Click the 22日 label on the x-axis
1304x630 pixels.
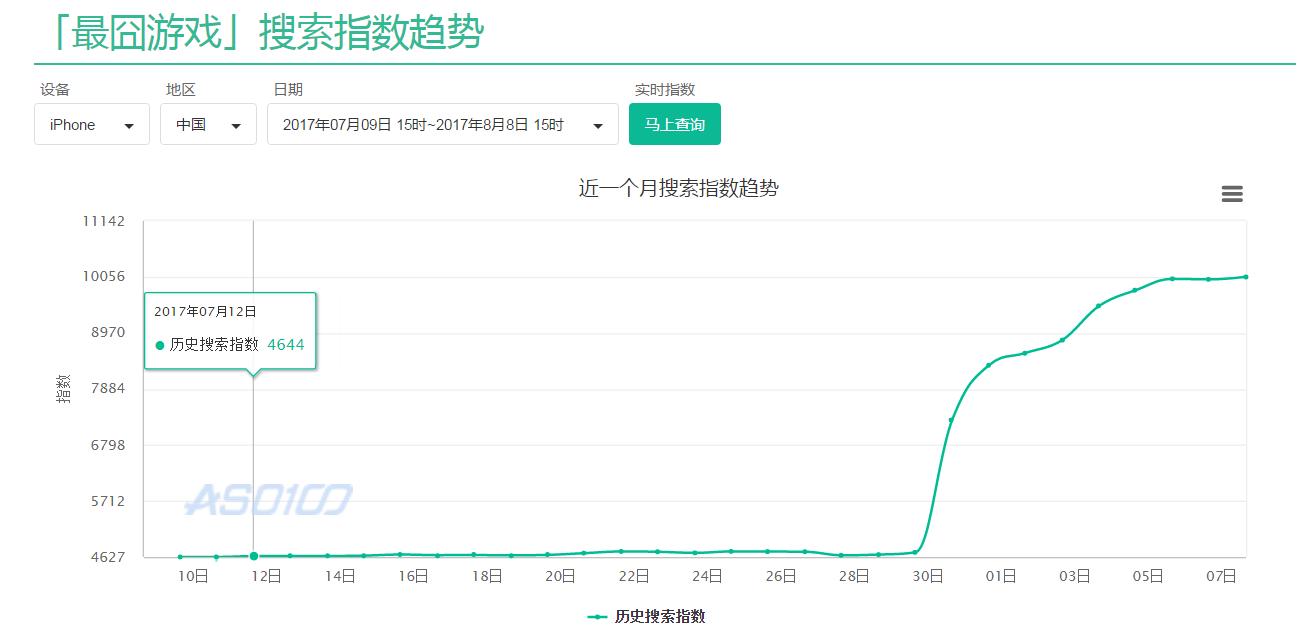click(x=633, y=576)
